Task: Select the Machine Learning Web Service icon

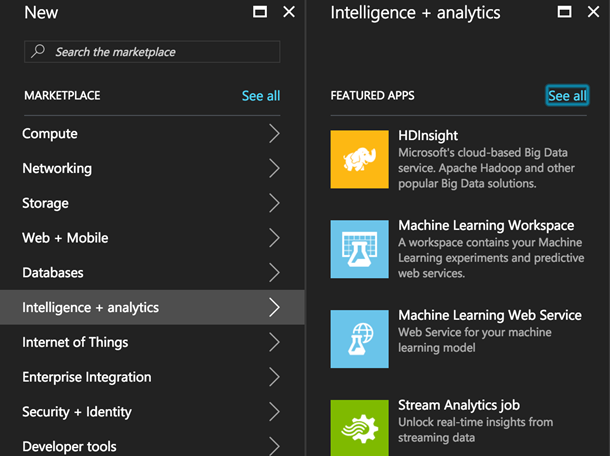Action: click(x=359, y=339)
